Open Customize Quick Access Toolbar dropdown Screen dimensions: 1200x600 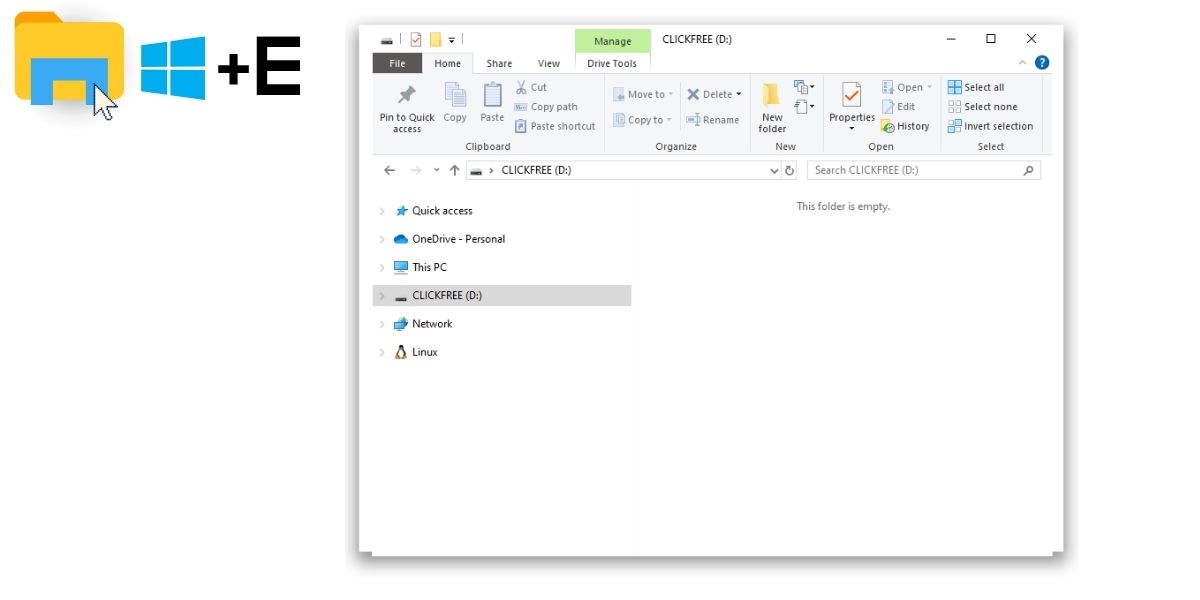[x=452, y=41]
